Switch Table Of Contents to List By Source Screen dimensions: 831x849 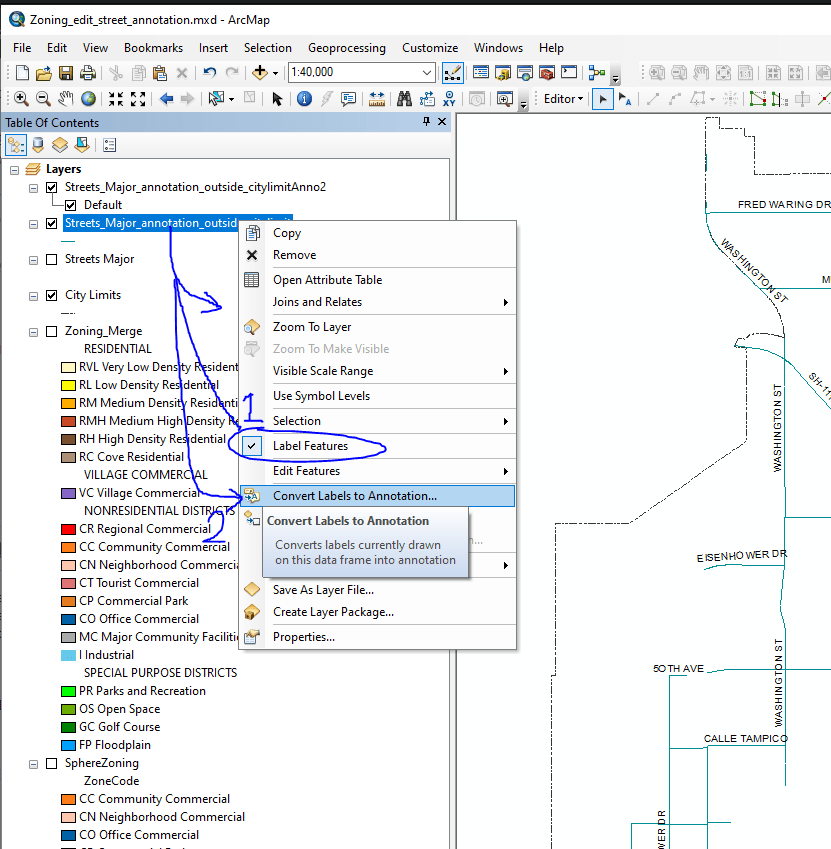tap(37, 145)
